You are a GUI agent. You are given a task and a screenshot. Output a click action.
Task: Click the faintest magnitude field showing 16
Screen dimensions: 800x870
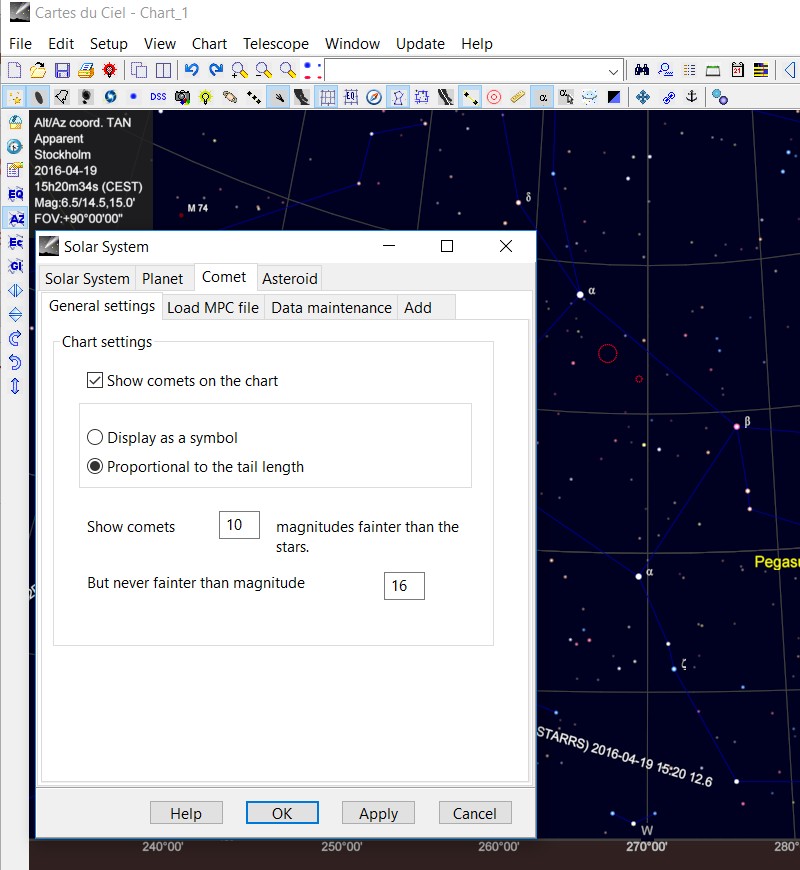404,585
